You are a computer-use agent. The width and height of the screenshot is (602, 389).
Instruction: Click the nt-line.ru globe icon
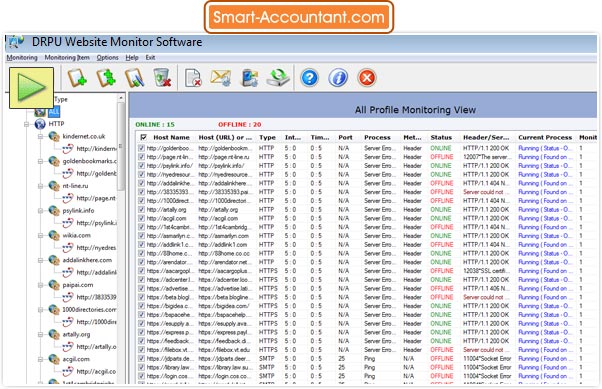tap(54, 186)
